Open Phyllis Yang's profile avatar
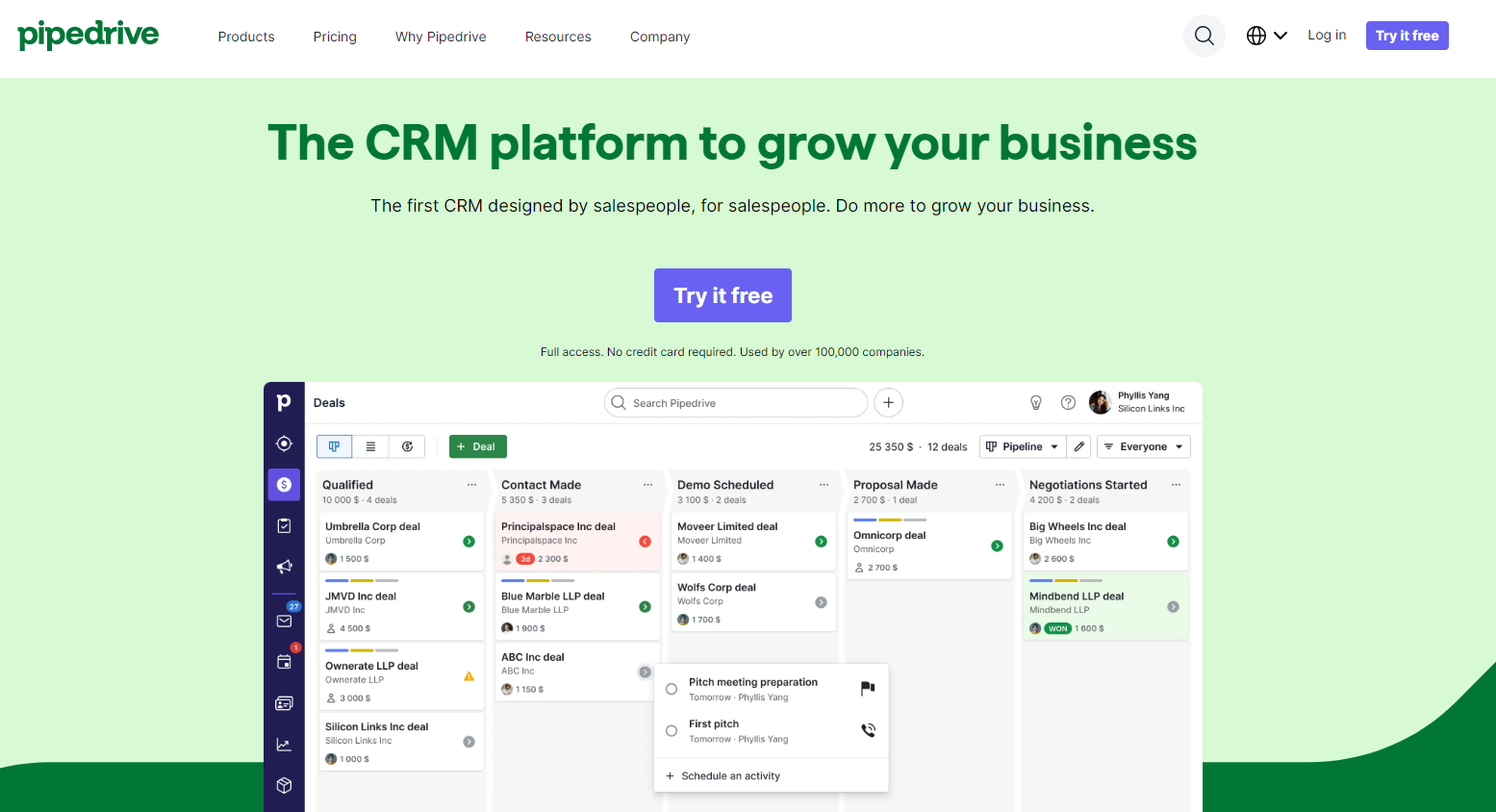The width and height of the screenshot is (1496, 812). click(1100, 402)
